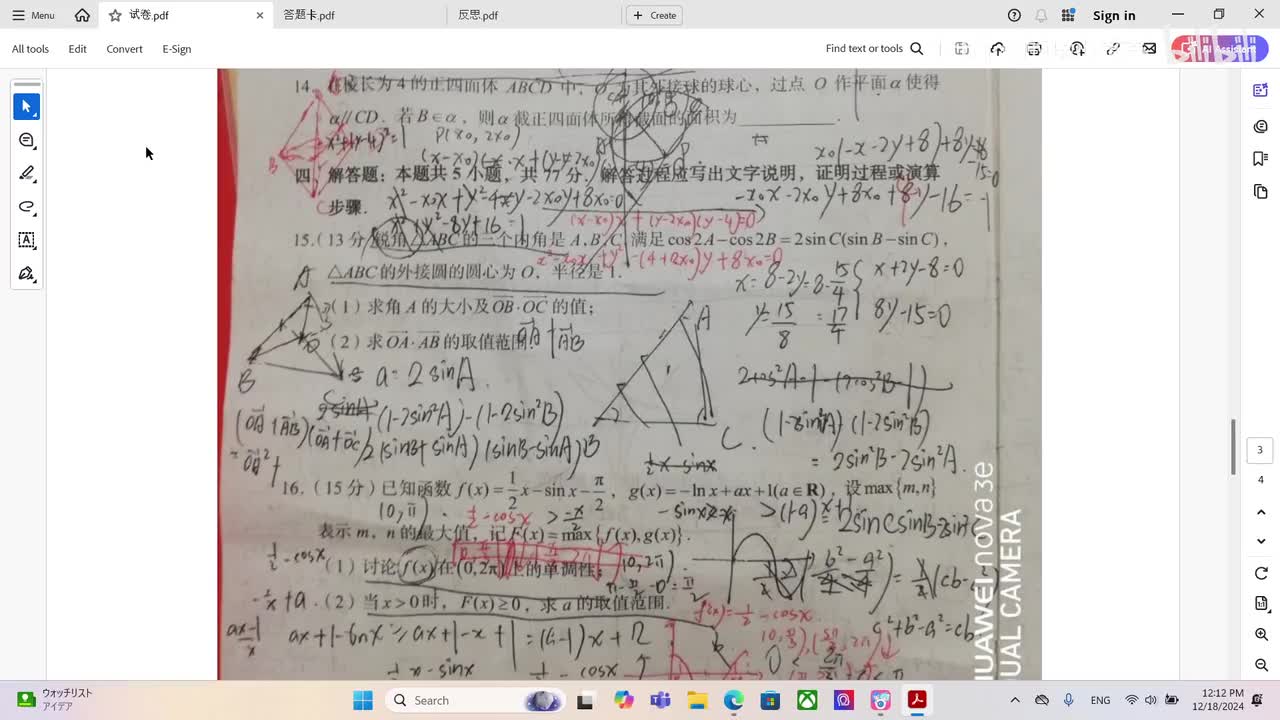Click the current page number 3 box

pyautogui.click(x=1260, y=450)
